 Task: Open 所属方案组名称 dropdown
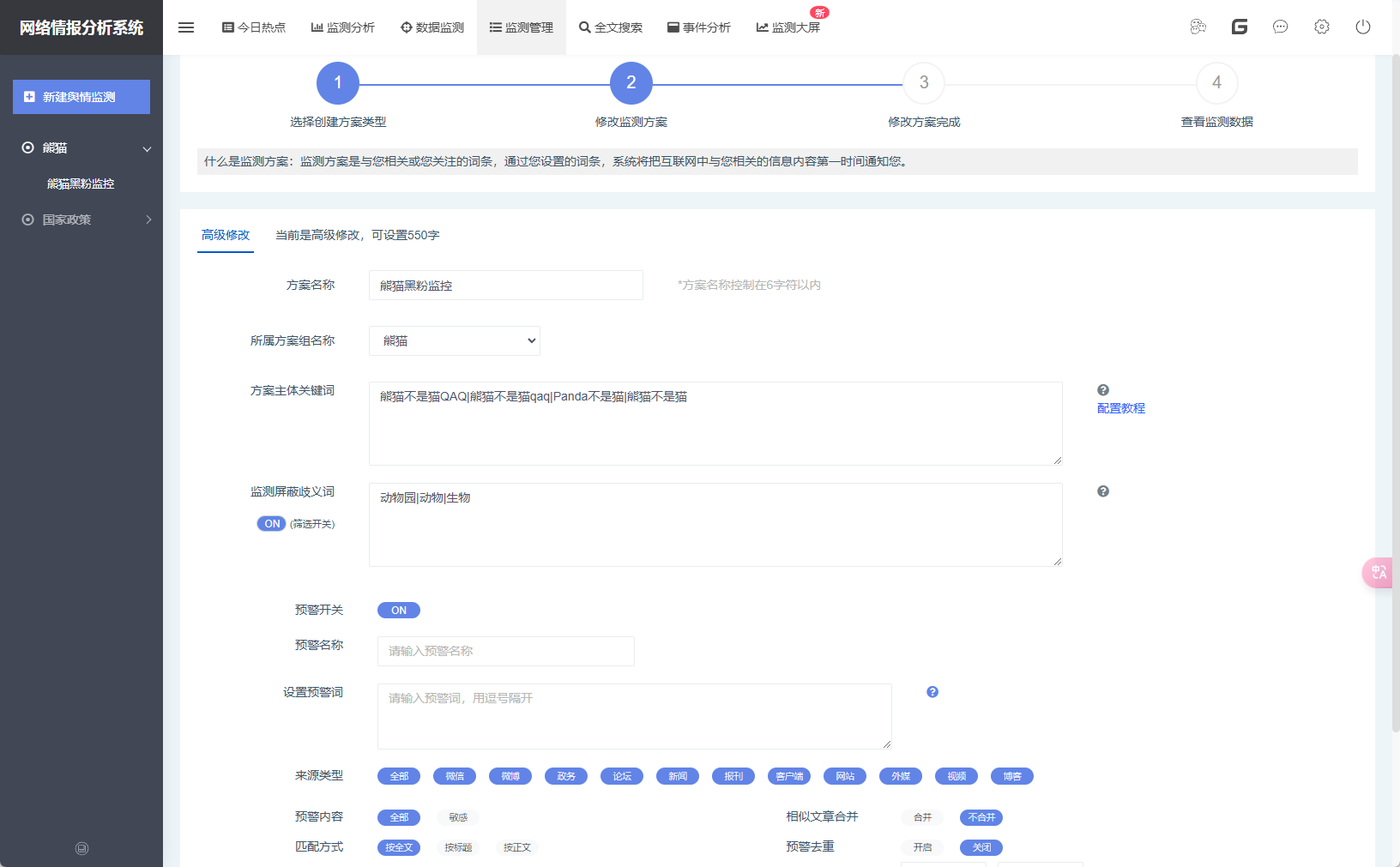(x=455, y=340)
